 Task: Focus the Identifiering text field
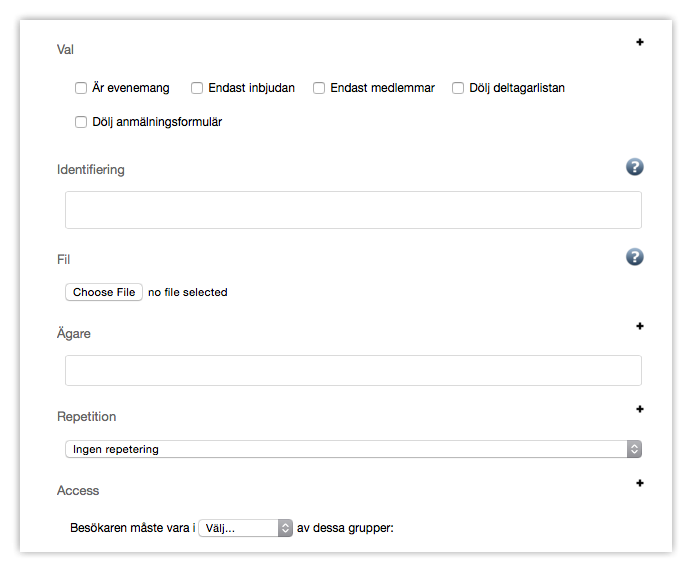tap(353, 210)
